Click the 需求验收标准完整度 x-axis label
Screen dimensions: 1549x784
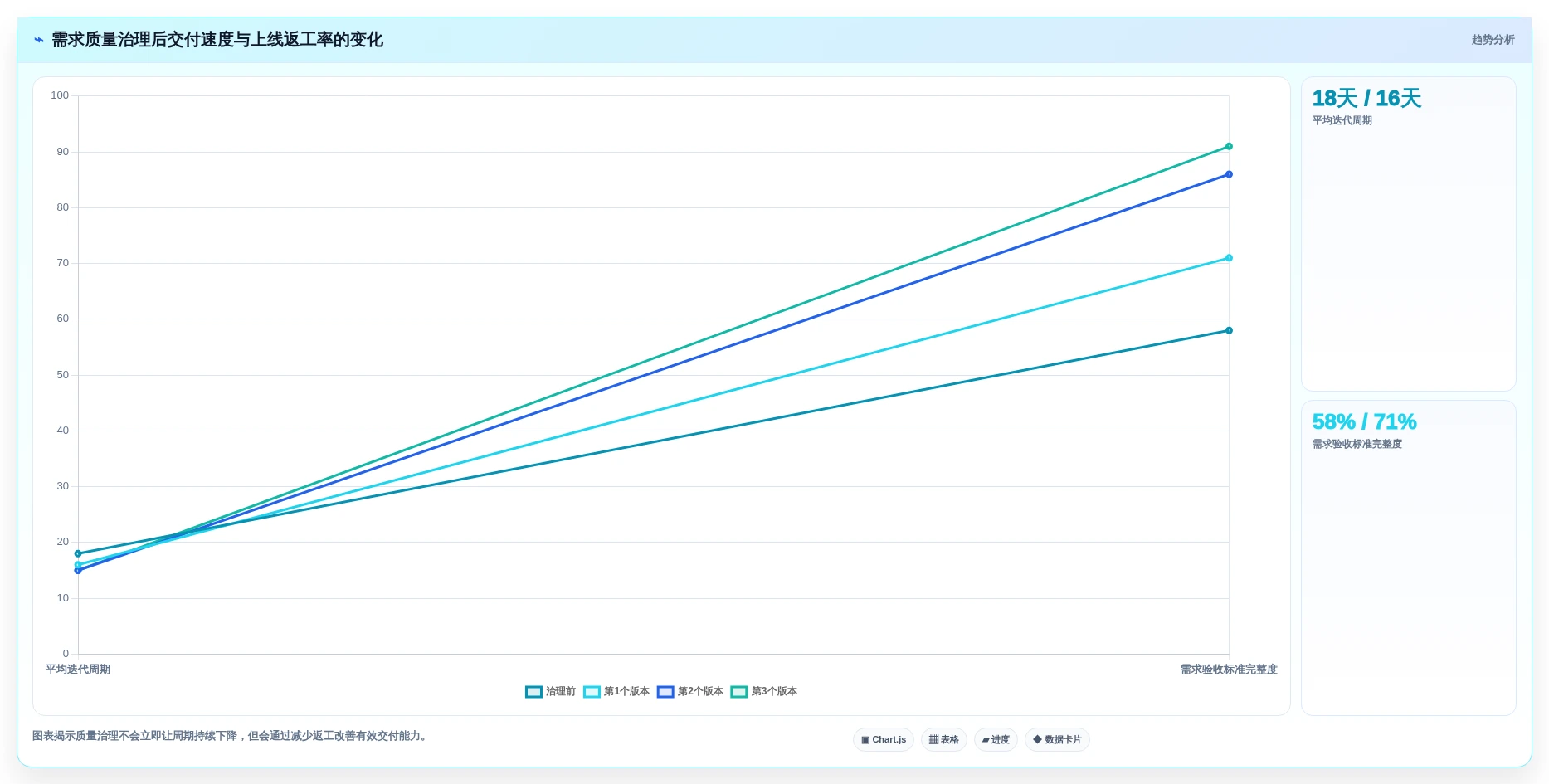pyautogui.click(x=1229, y=670)
